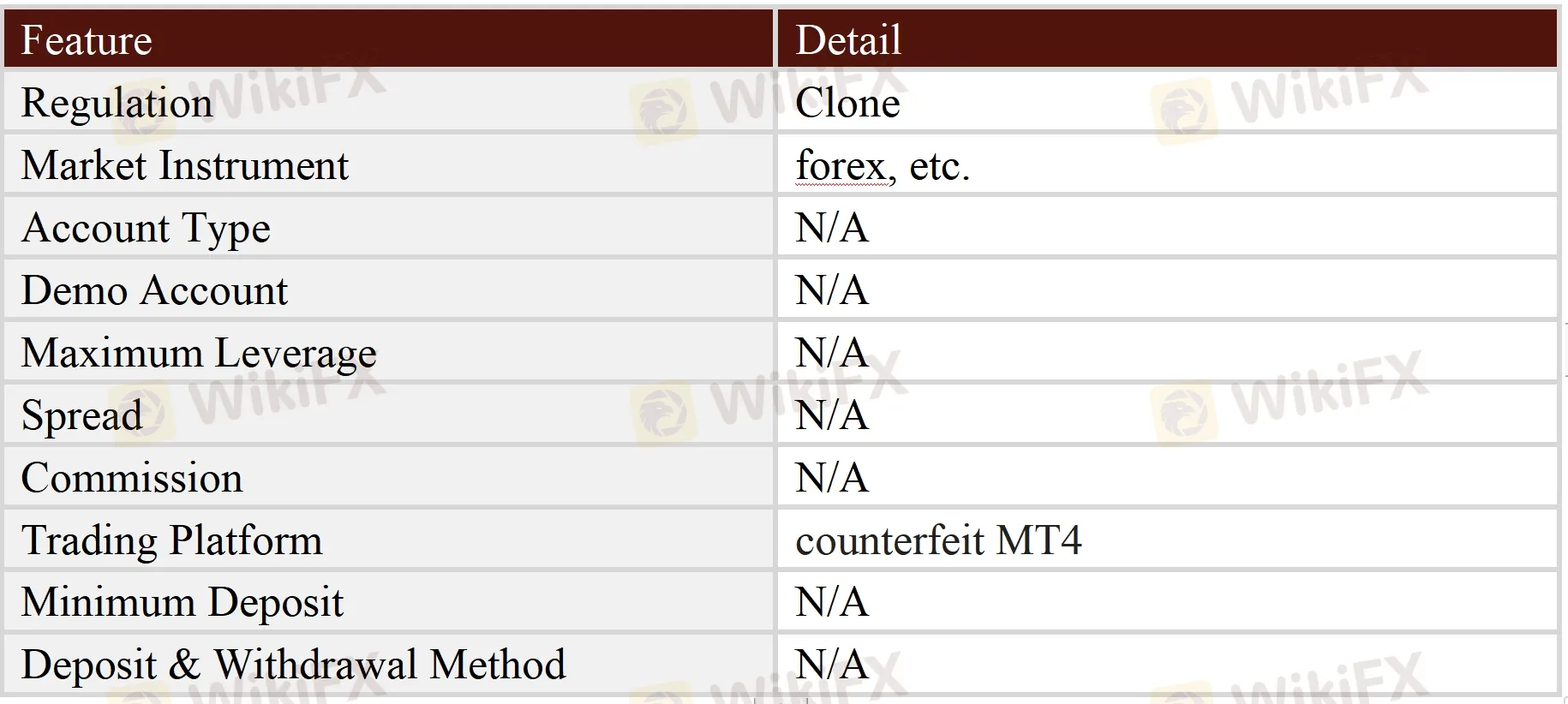This screenshot has height=704, width=1568.
Task: Click the N/A value for Account Type
Action: click(x=831, y=228)
